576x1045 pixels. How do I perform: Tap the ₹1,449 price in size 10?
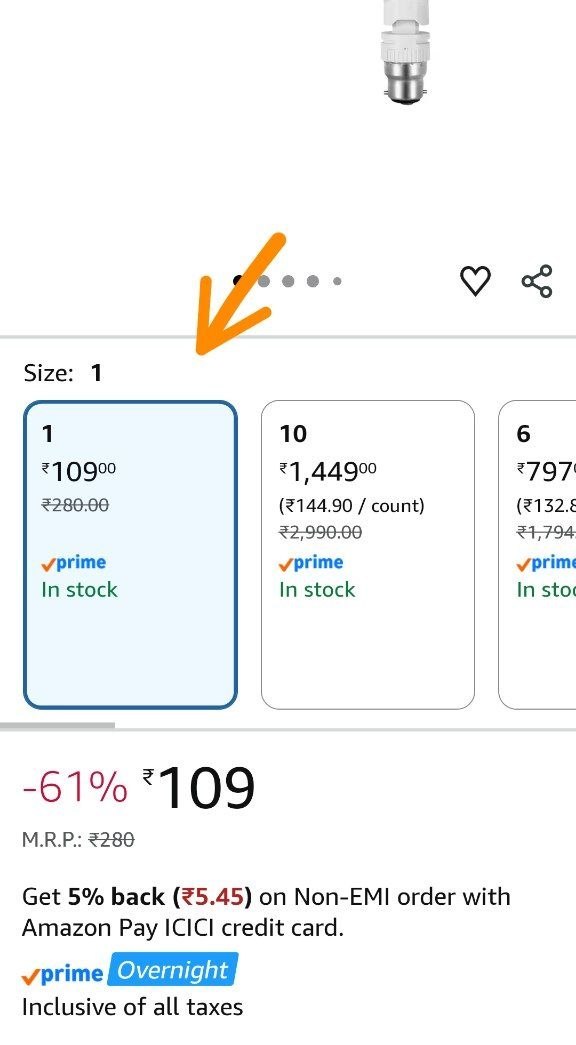click(328, 472)
